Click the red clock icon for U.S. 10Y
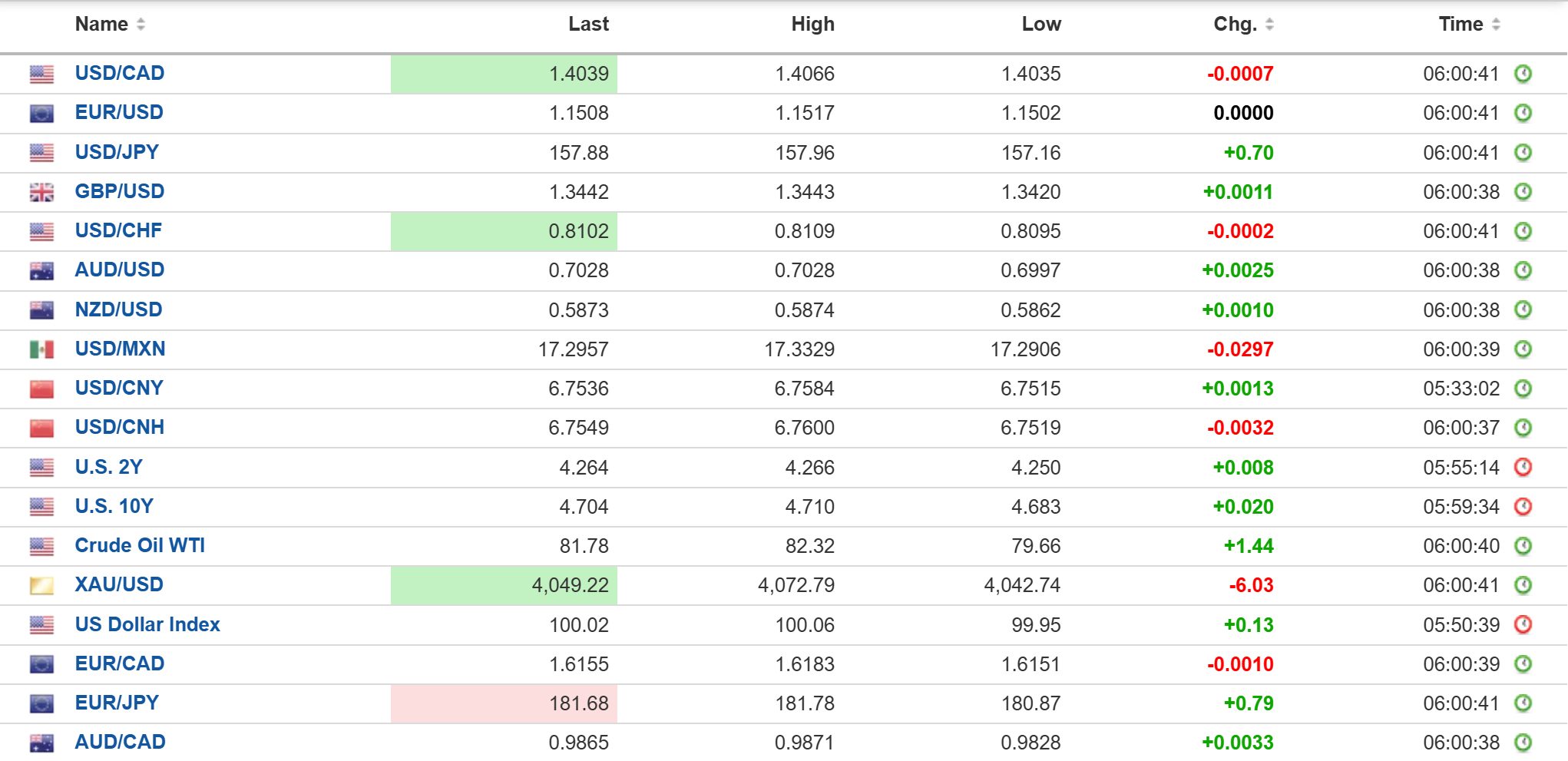Viewport: 1568px width, 761px height. pyautogui.click(x=1523, y=506)
